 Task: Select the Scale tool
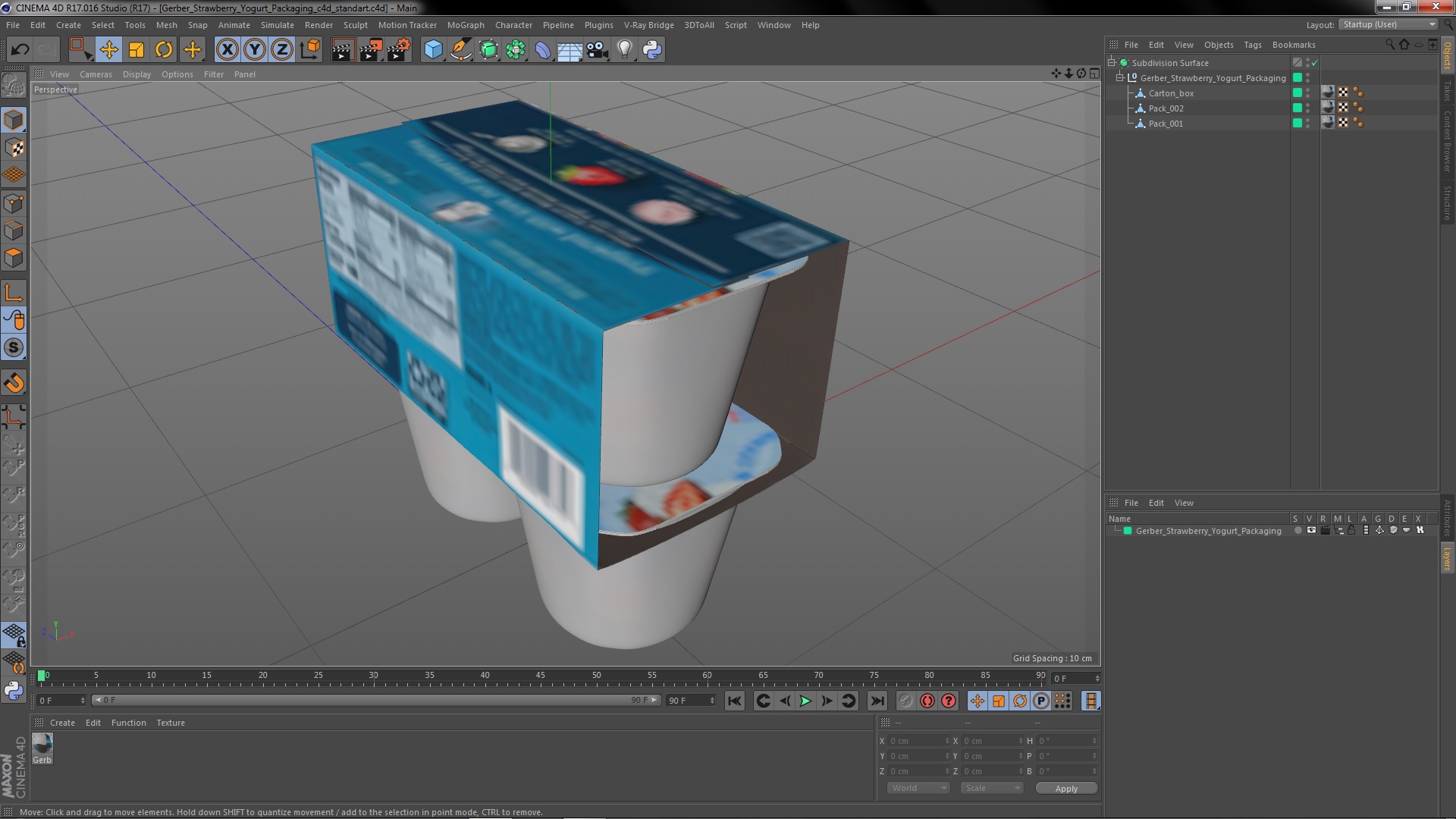(136, 50)
